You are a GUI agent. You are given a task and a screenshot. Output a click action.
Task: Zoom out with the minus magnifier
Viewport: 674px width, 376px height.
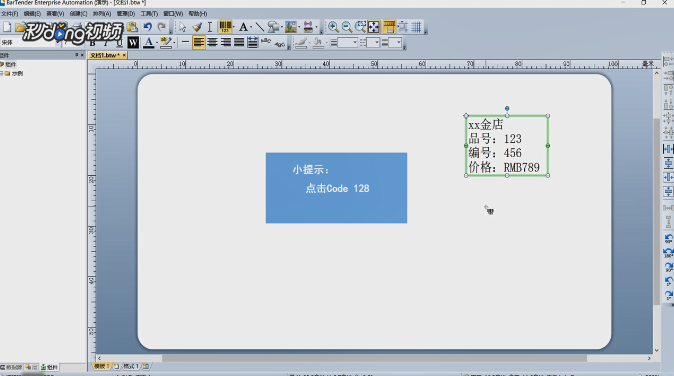346,27
